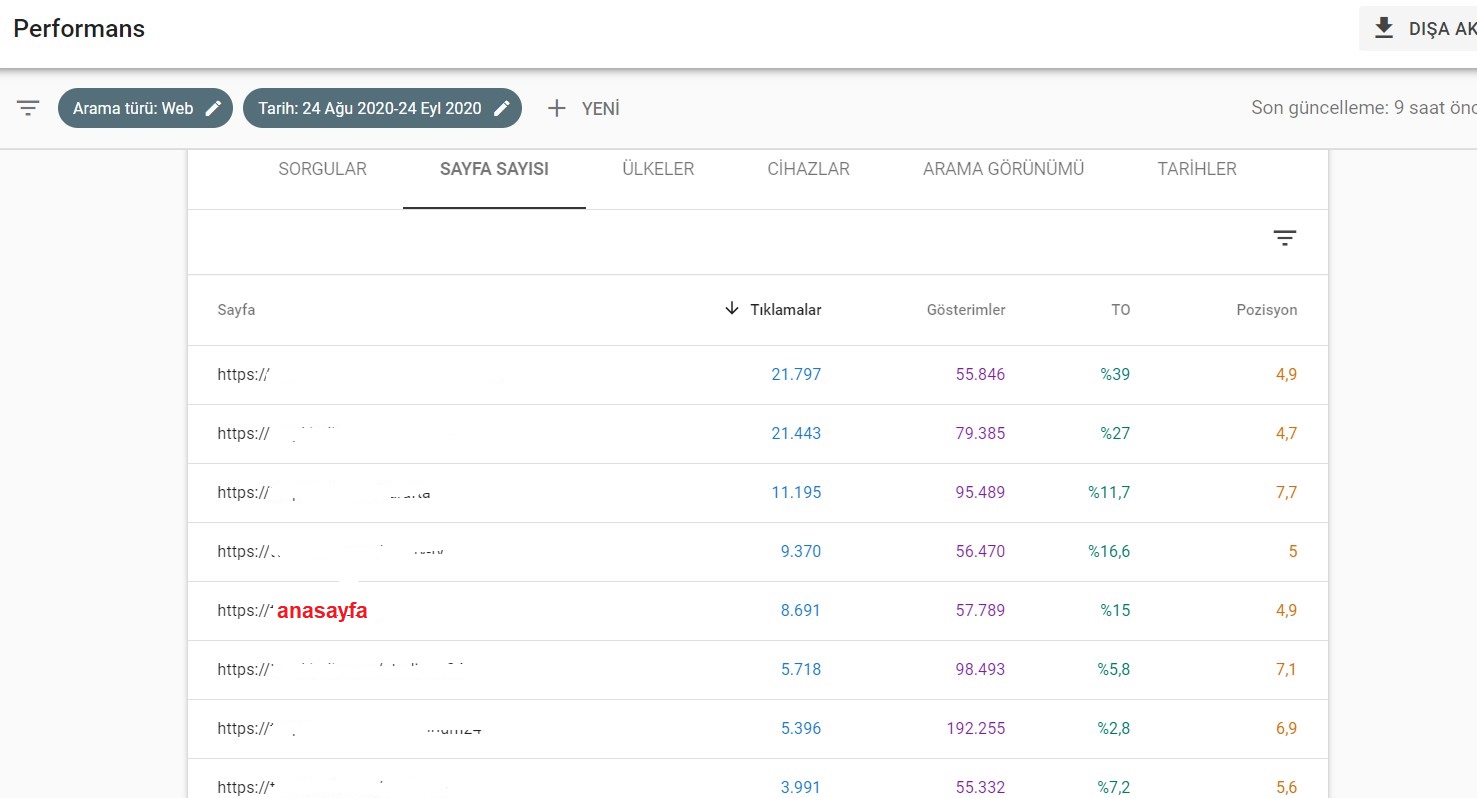The image size is (1477, 798).
Task: Open the Arama türü: Web filter chip
Action: click(145, 108)
